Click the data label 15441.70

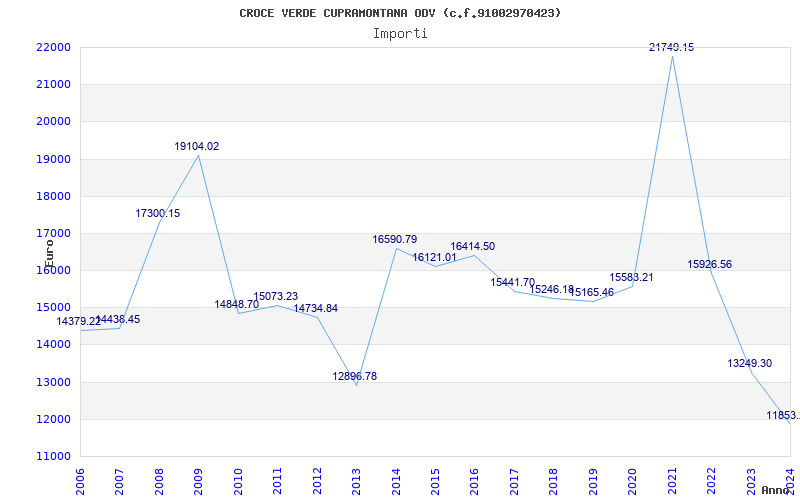513,283
